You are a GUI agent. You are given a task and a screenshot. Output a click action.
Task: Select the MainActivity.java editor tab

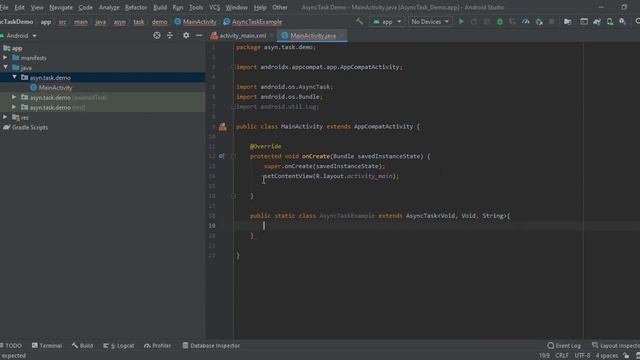pyautogui.click(x=313, y=36)
